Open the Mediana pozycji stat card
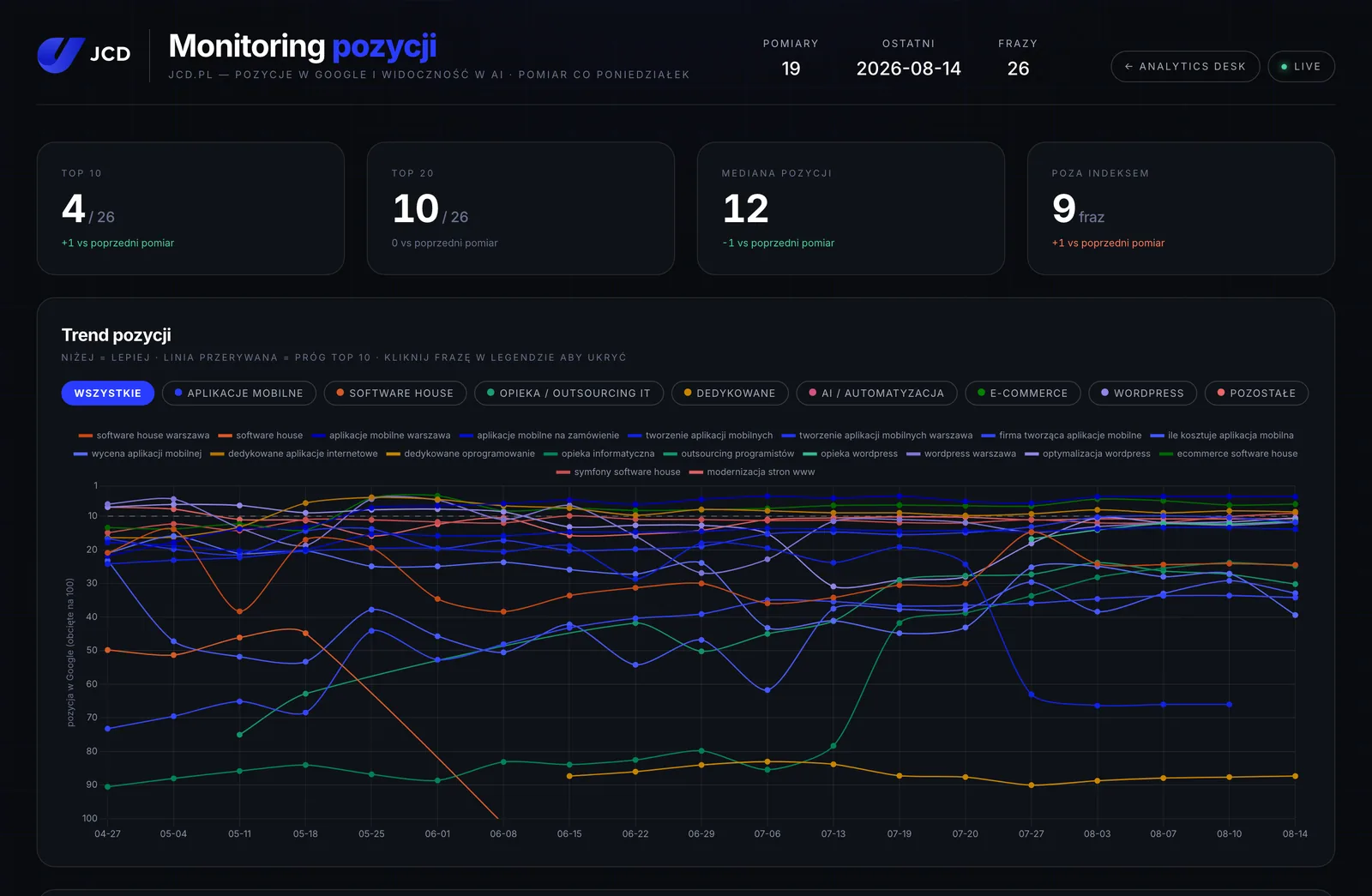The height and width of the screenshot is (896, 1372). coord(851,208)
